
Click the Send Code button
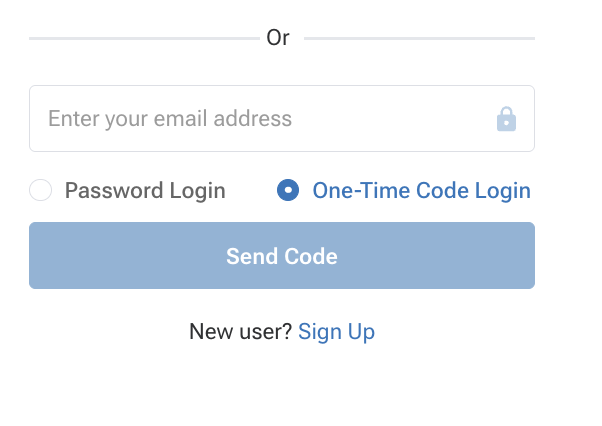282,255
